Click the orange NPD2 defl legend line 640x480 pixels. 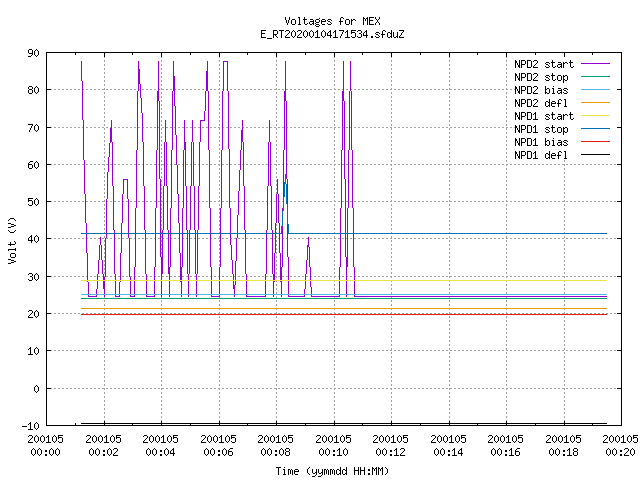595,102
